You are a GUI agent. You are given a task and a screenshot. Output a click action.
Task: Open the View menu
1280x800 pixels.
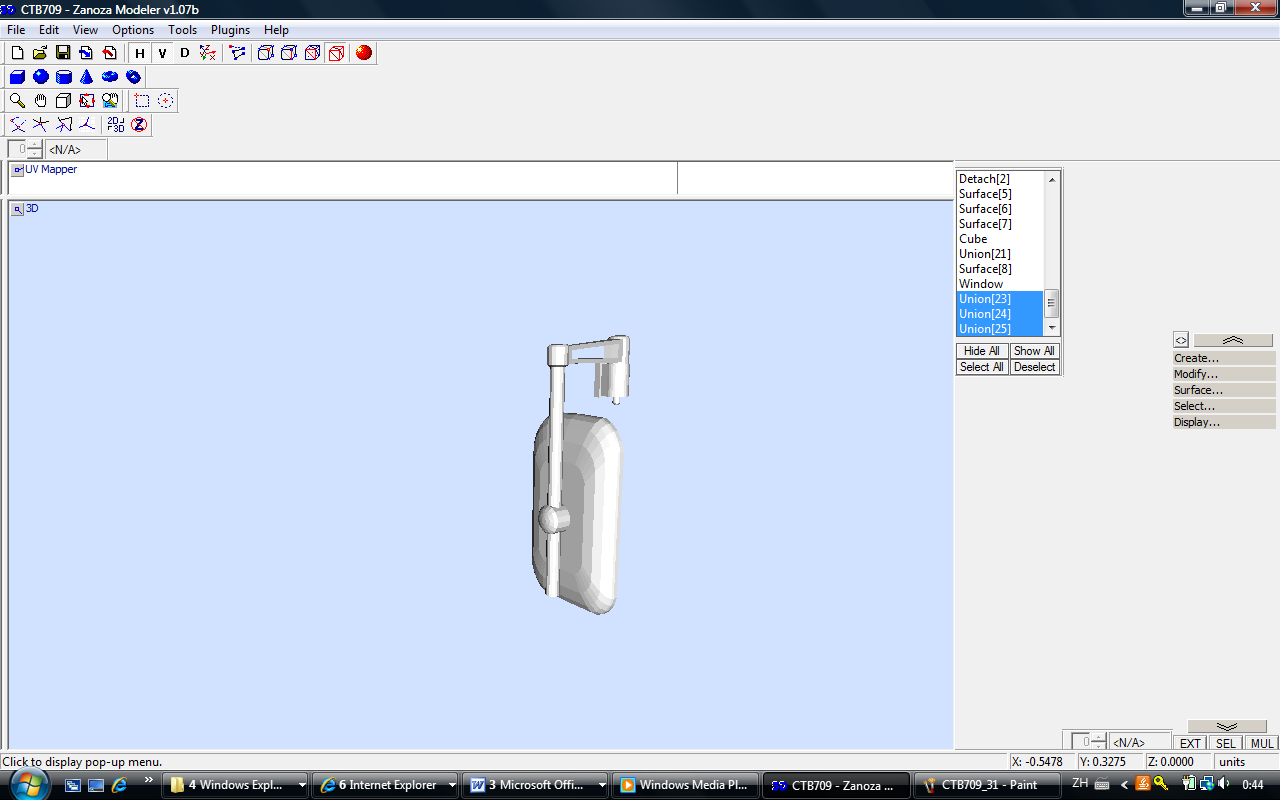[85, 30]
